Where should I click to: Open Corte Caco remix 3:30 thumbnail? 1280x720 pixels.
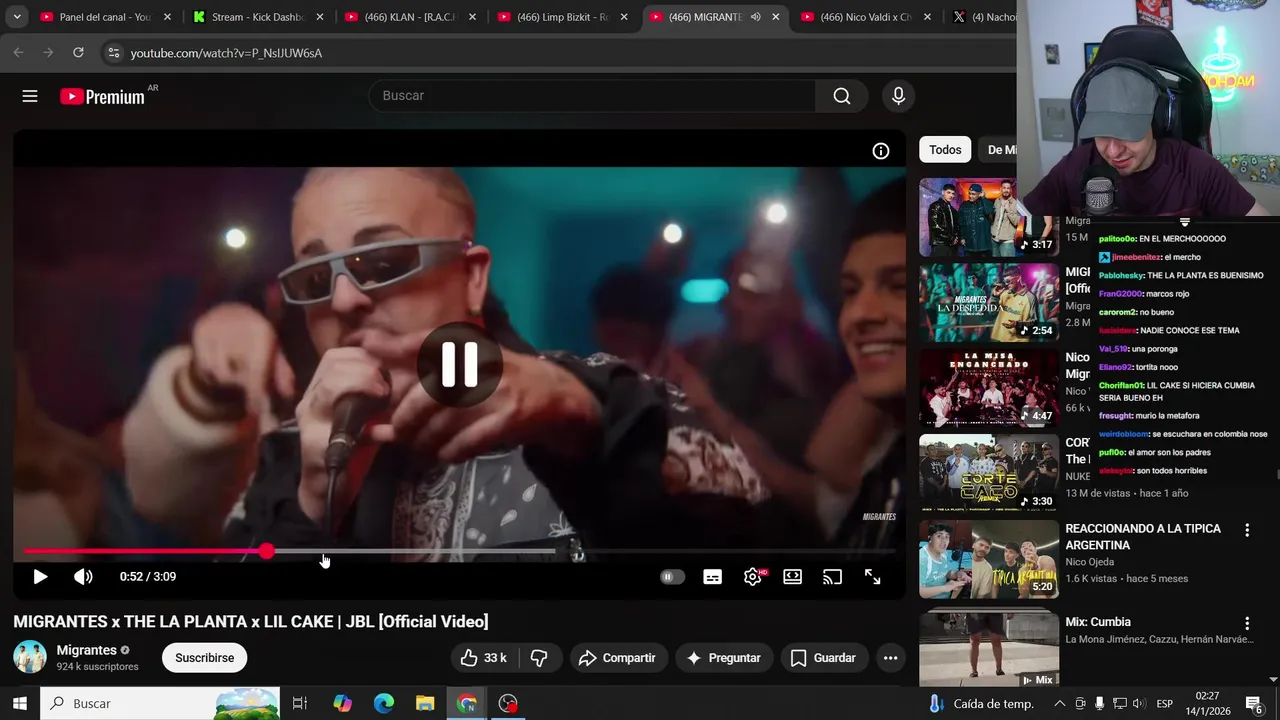click(989, 474)
